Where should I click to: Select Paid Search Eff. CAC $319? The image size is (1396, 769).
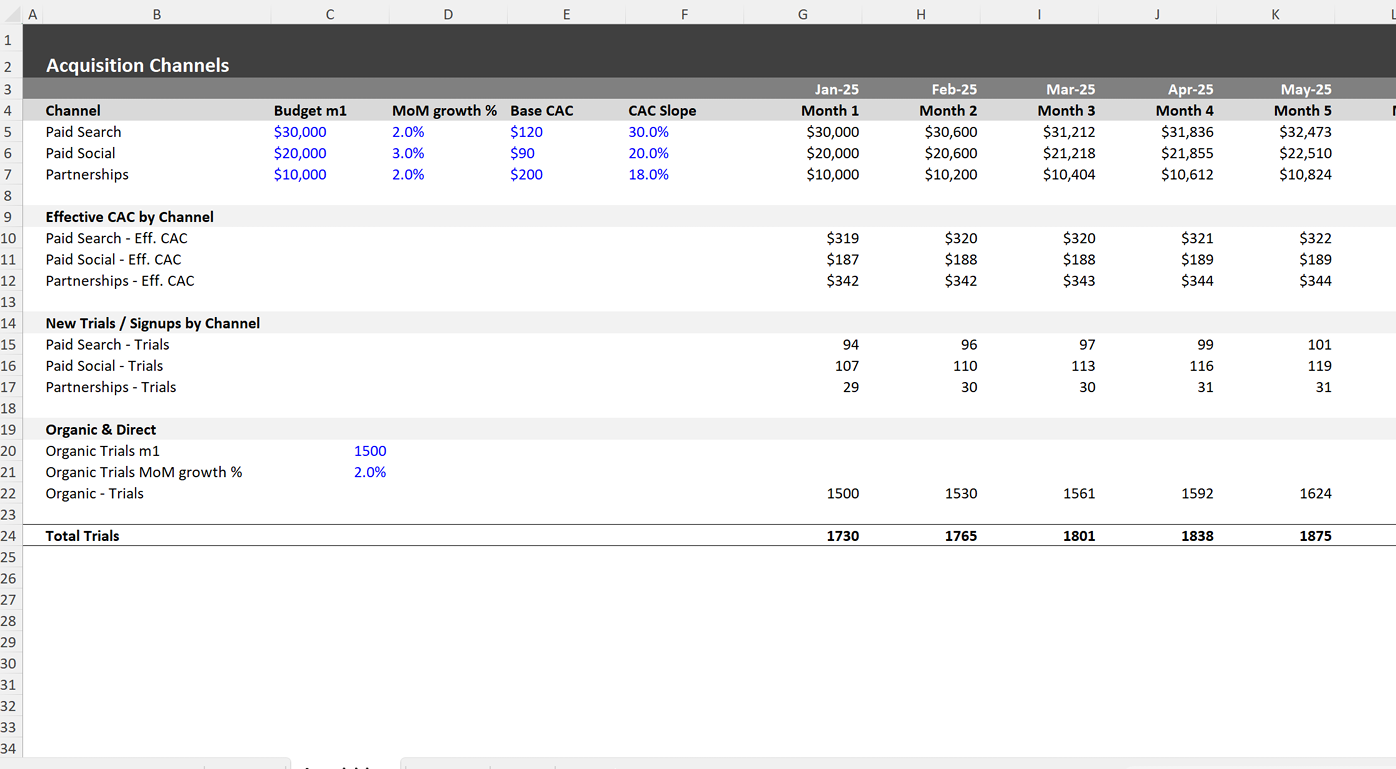pyautogui.click(x=843, y=238)
